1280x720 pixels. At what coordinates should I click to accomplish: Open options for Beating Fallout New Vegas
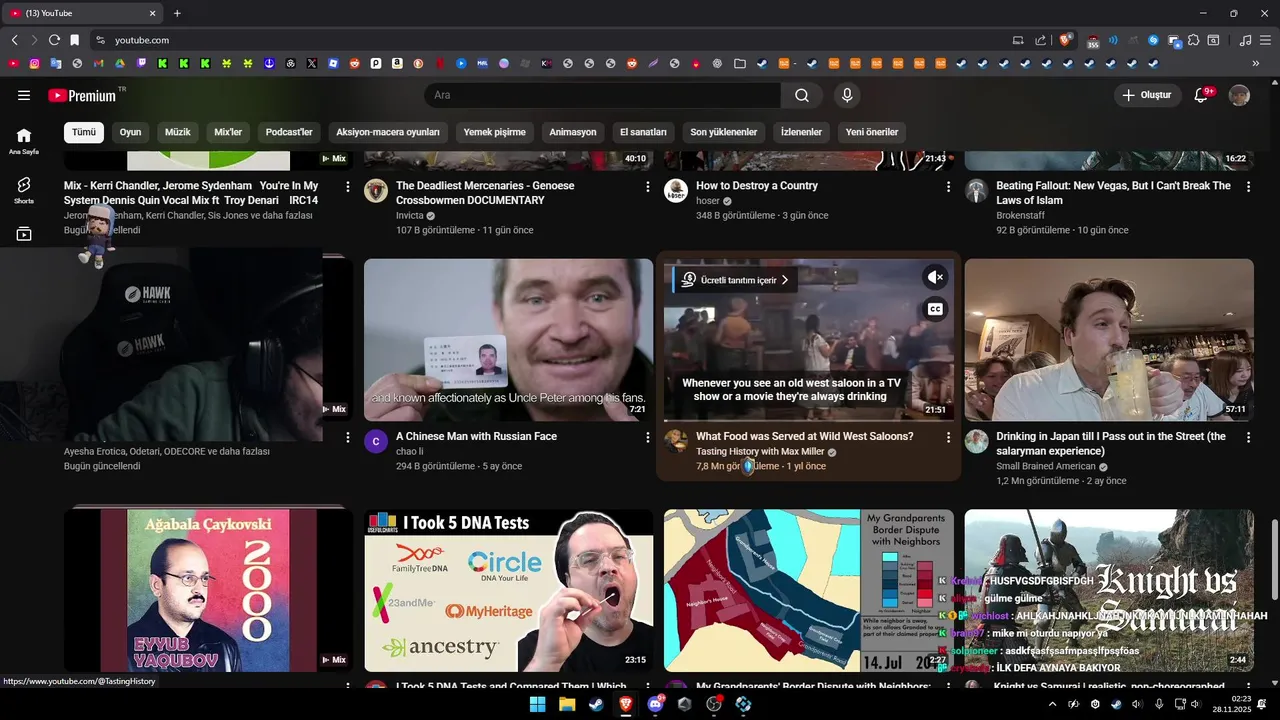(1248, 187)
